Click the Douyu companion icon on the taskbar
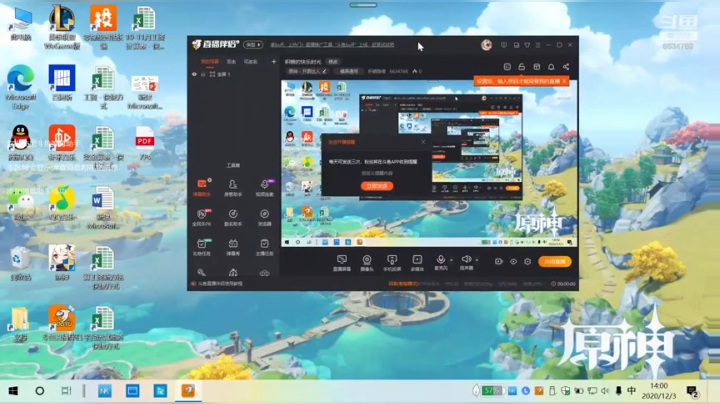This screenshot has height=404, width=720. click(x=188, y=391)
